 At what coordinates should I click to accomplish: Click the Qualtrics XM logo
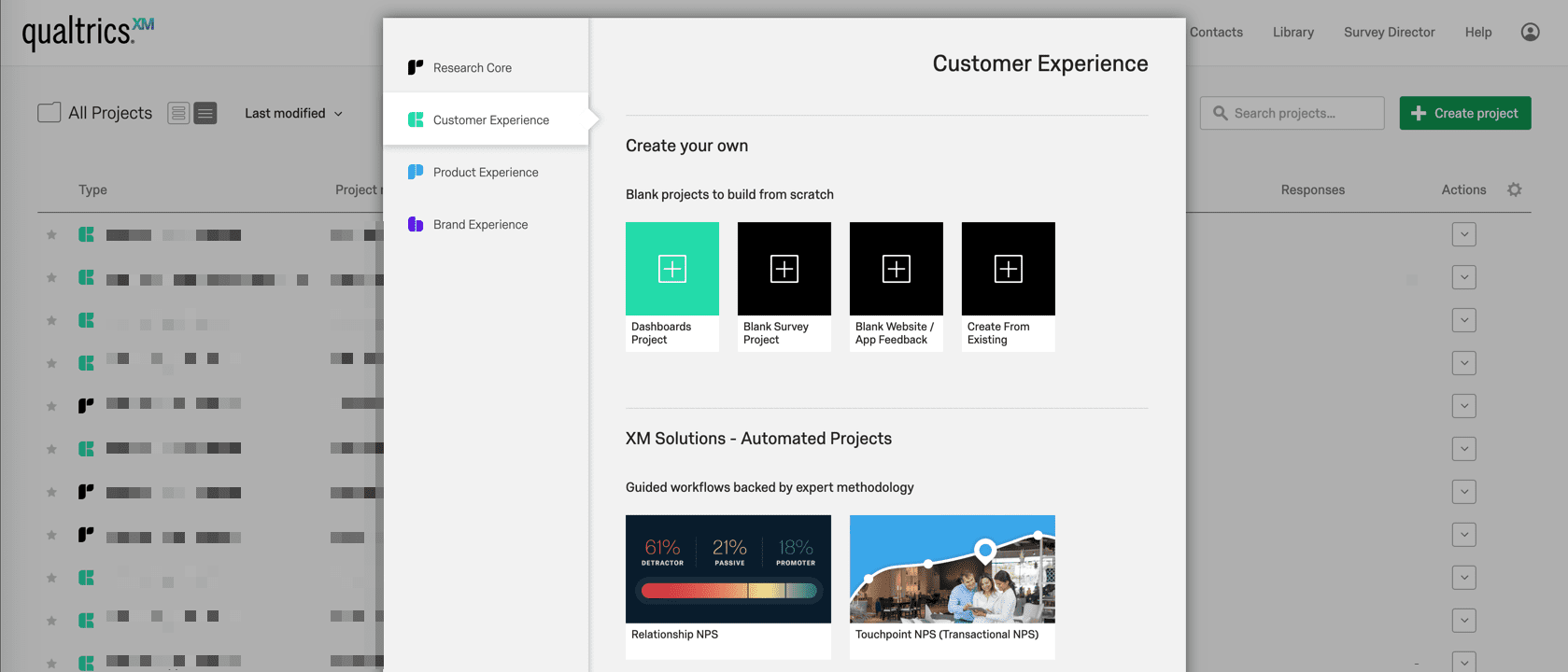(x=88, y=32)
